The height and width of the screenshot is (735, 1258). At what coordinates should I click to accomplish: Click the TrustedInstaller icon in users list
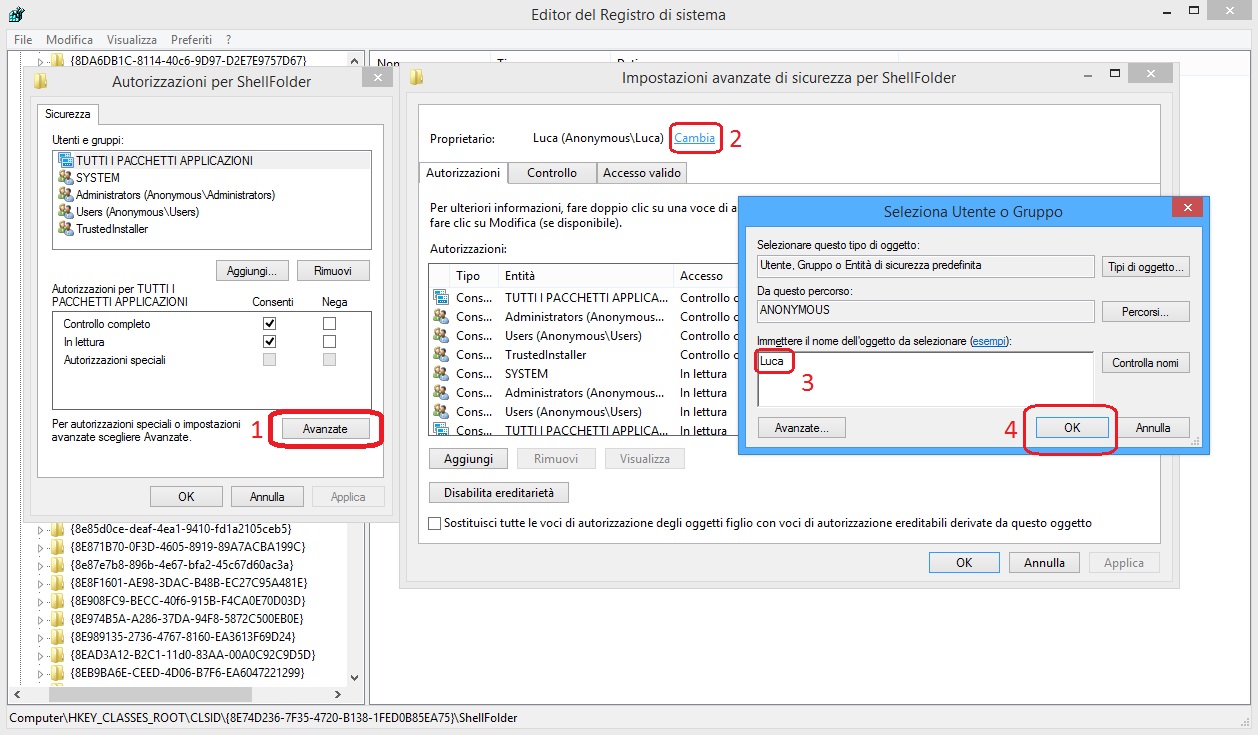[x=66, y=228]
